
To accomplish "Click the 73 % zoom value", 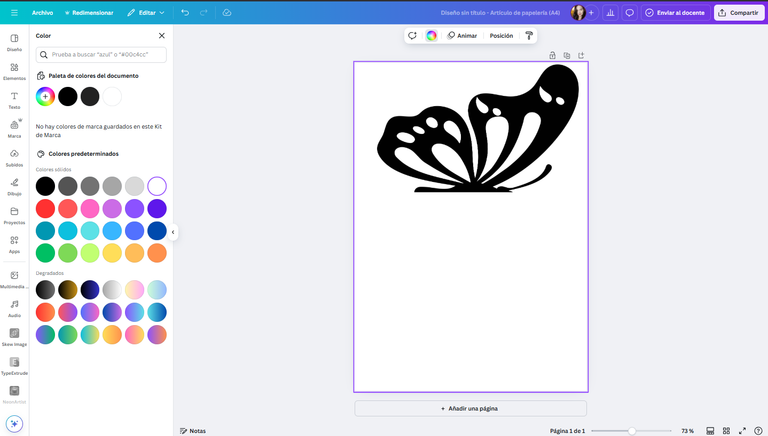I will click(687, 431).
